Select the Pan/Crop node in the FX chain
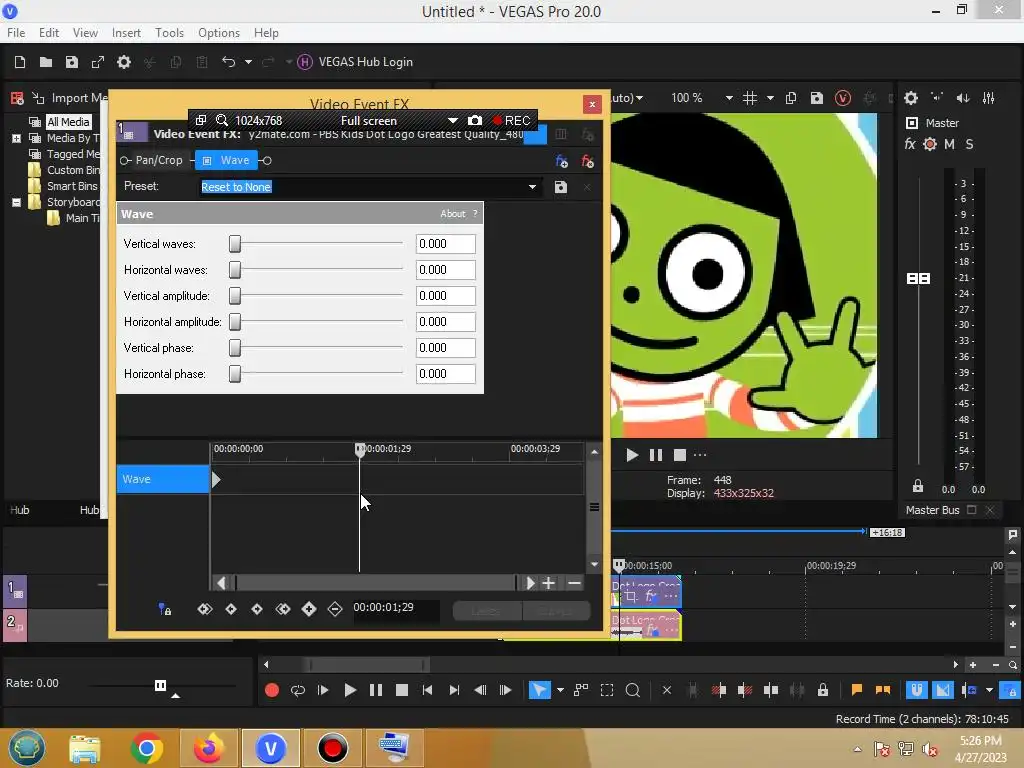1024x768 pixels. point(159,160)
